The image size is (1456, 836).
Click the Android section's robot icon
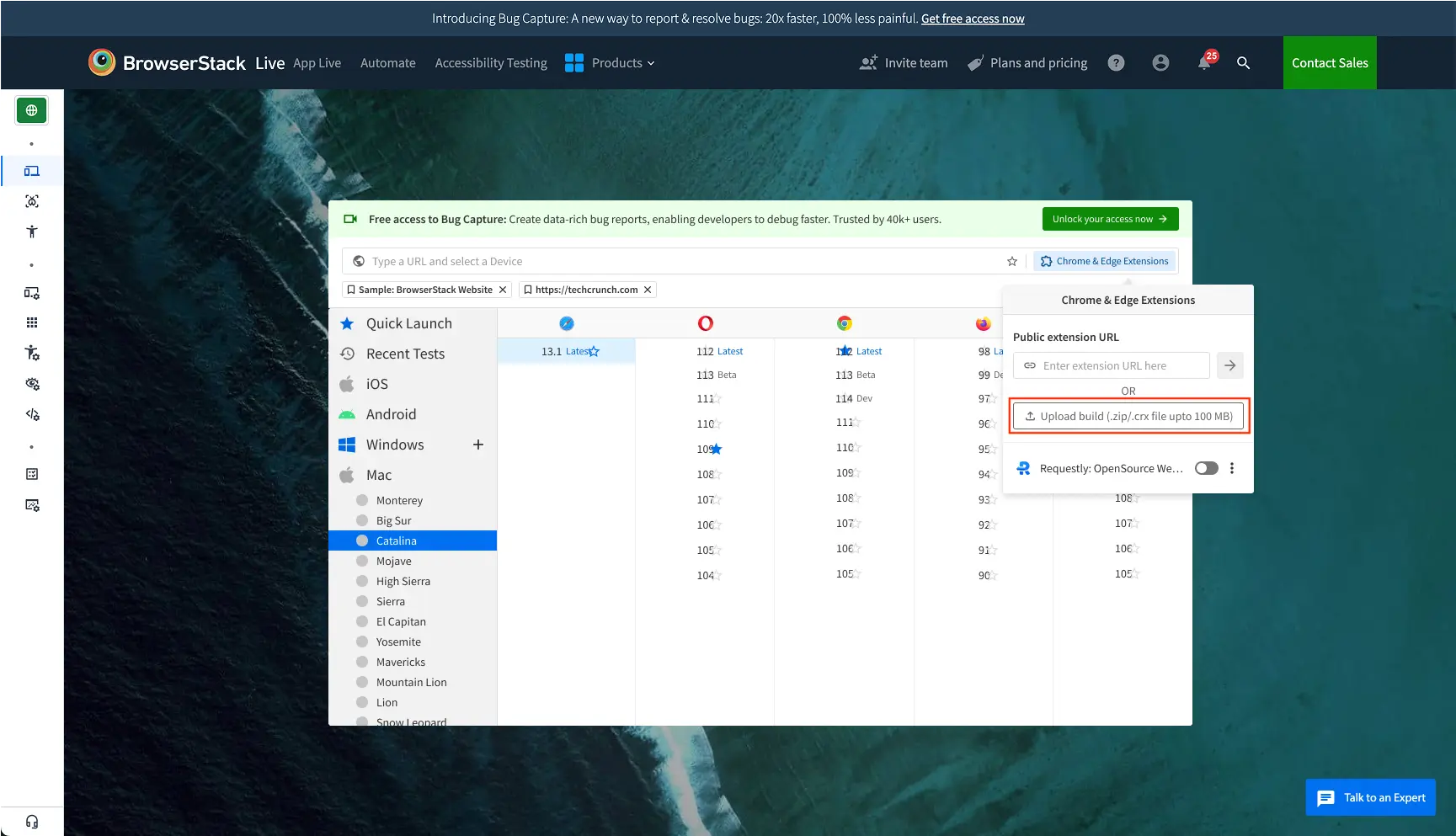(x=347, y=414)
